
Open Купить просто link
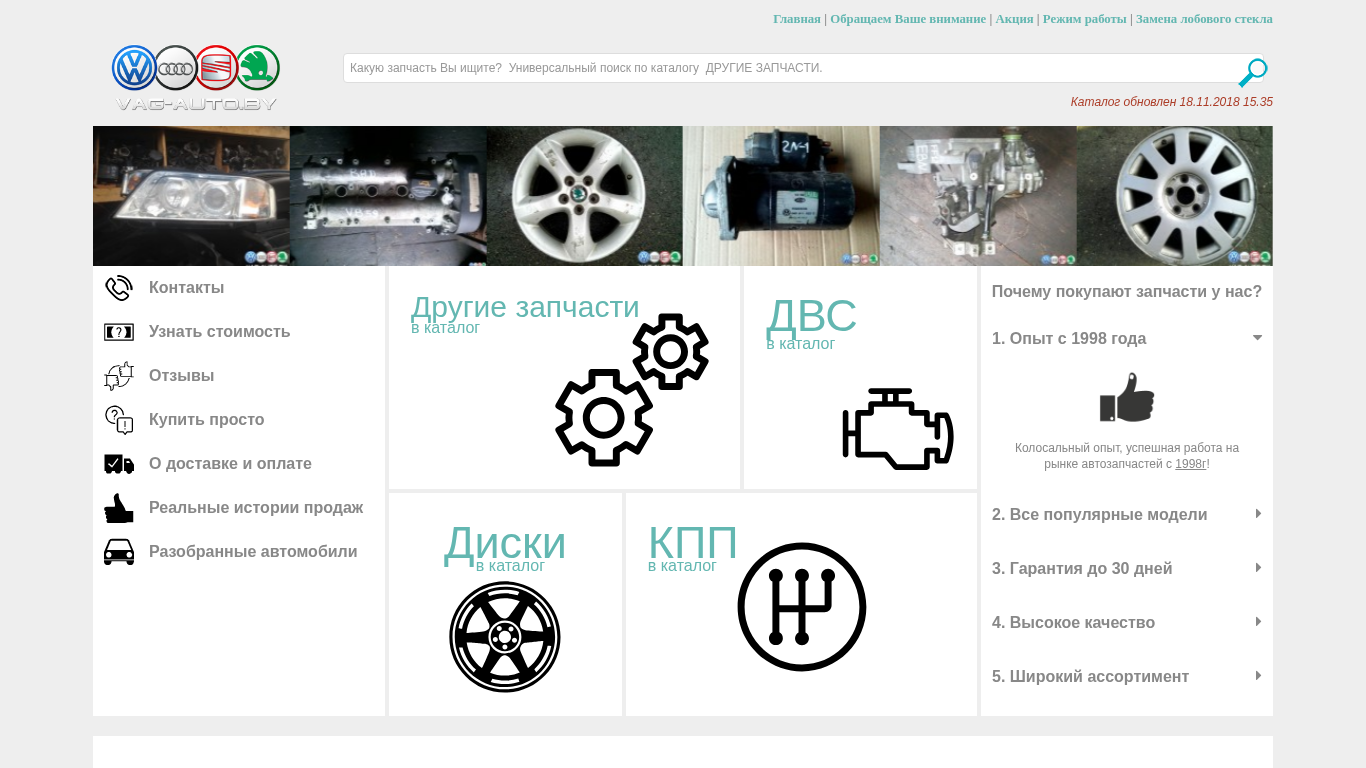click(x=206, y=420)
